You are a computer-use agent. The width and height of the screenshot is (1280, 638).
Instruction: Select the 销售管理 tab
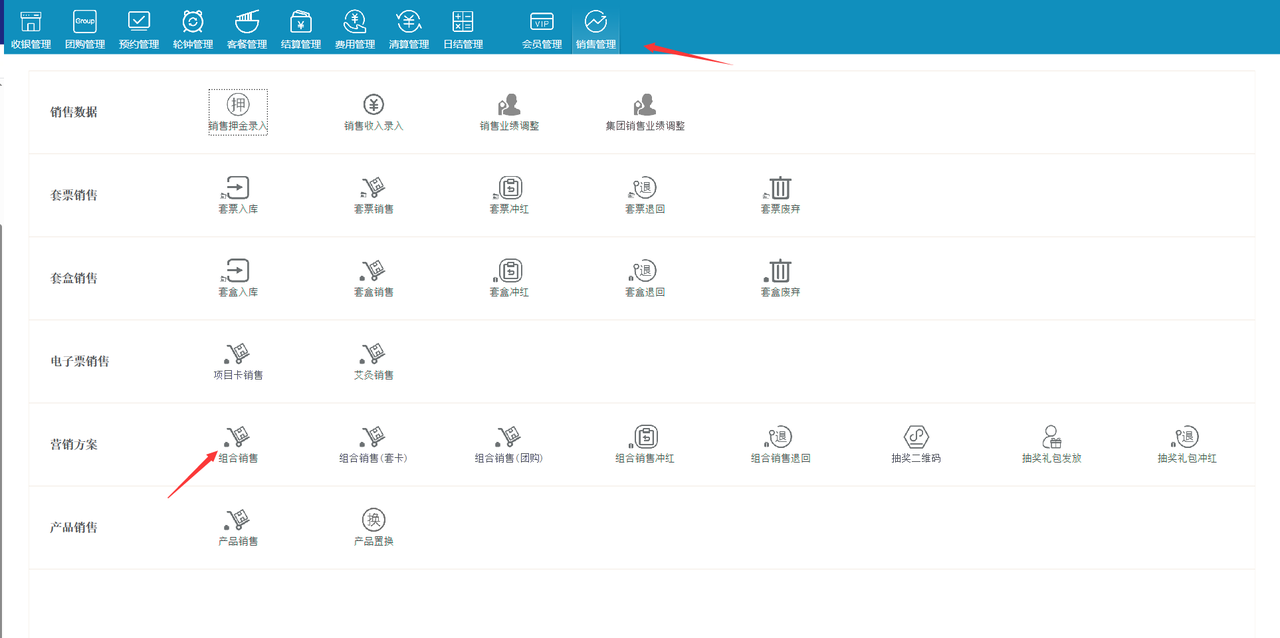(x=596, y=29)
